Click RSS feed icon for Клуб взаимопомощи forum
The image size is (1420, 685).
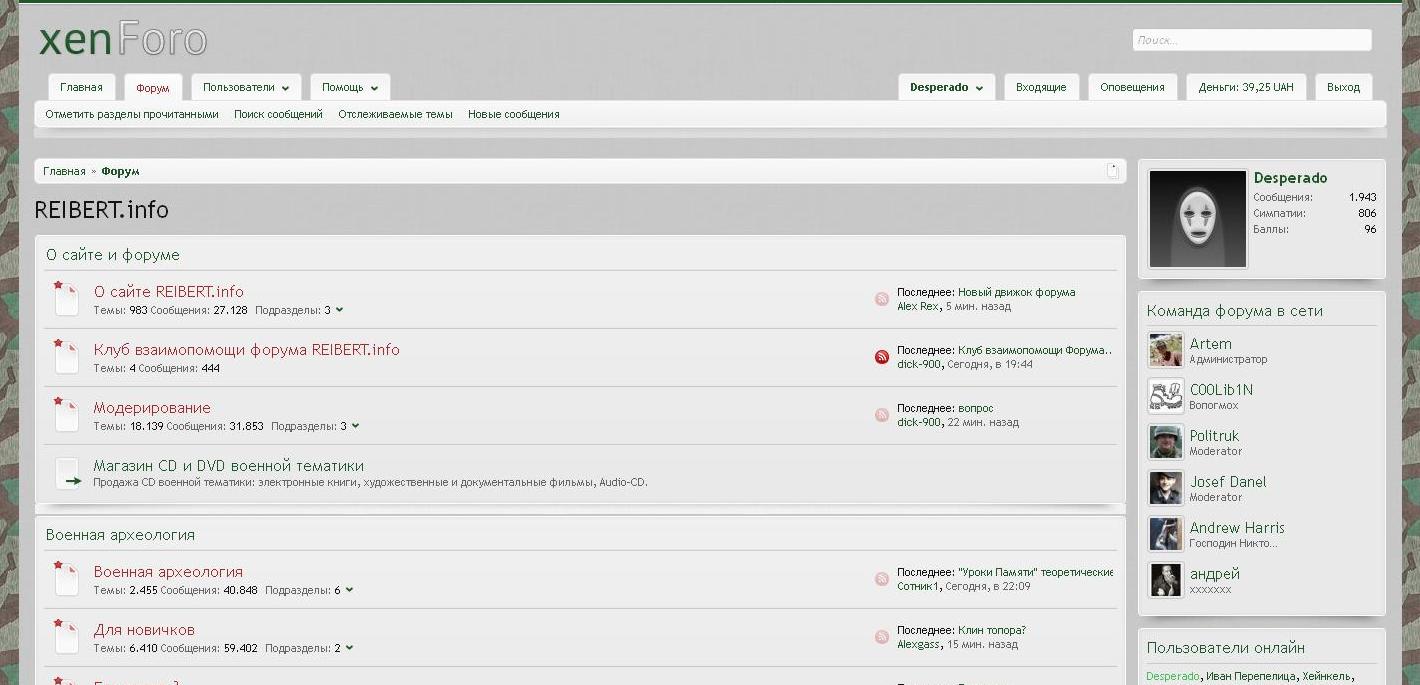(882, 357)
